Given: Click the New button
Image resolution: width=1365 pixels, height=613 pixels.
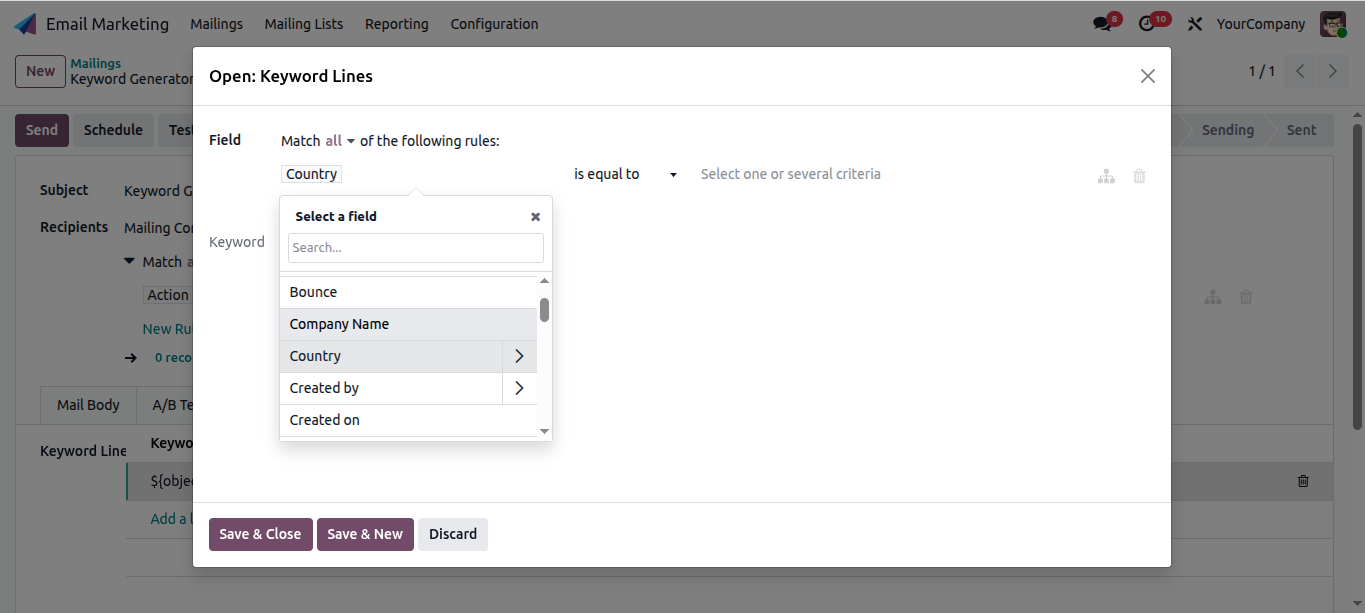Looking at the screenshot, I should click(x=41, y=71).
